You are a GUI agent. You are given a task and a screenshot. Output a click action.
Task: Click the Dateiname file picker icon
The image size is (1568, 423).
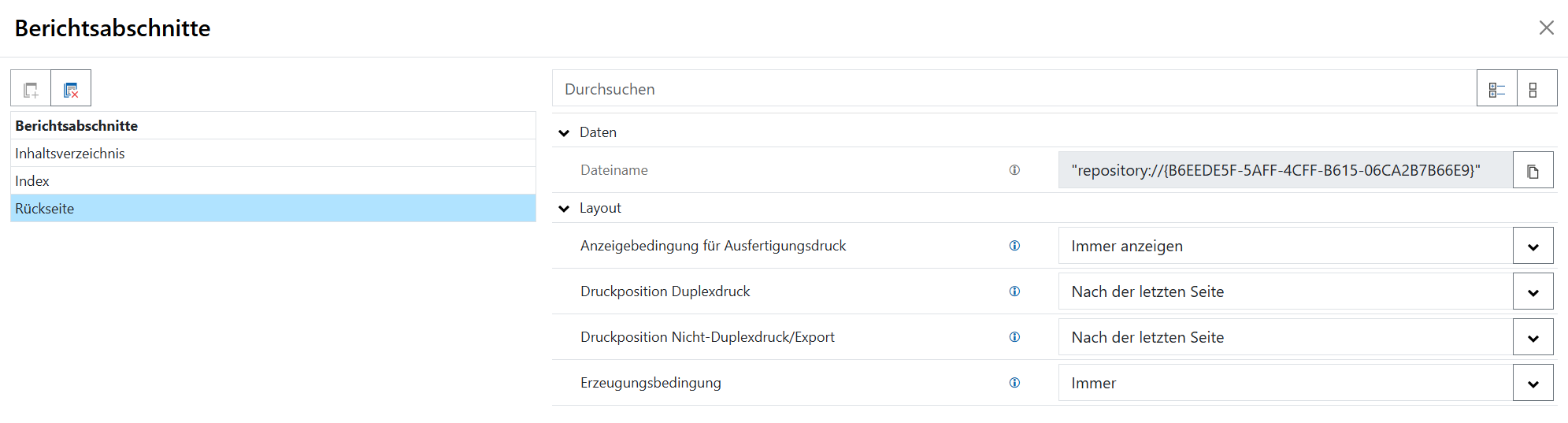[x=1533, y=171]
